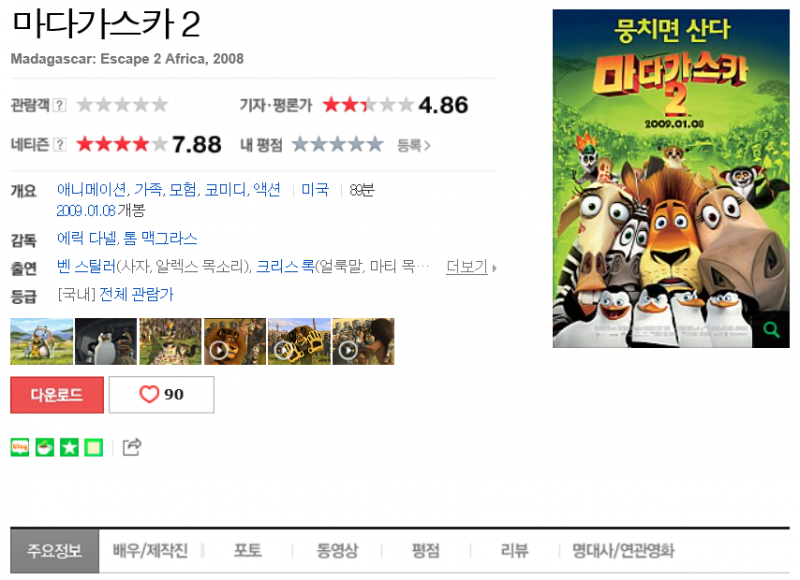Image resolution: width=800 pixels, height=580 pixels.
Task: Open actor 벤 스틸러 link
Action: 86,266
